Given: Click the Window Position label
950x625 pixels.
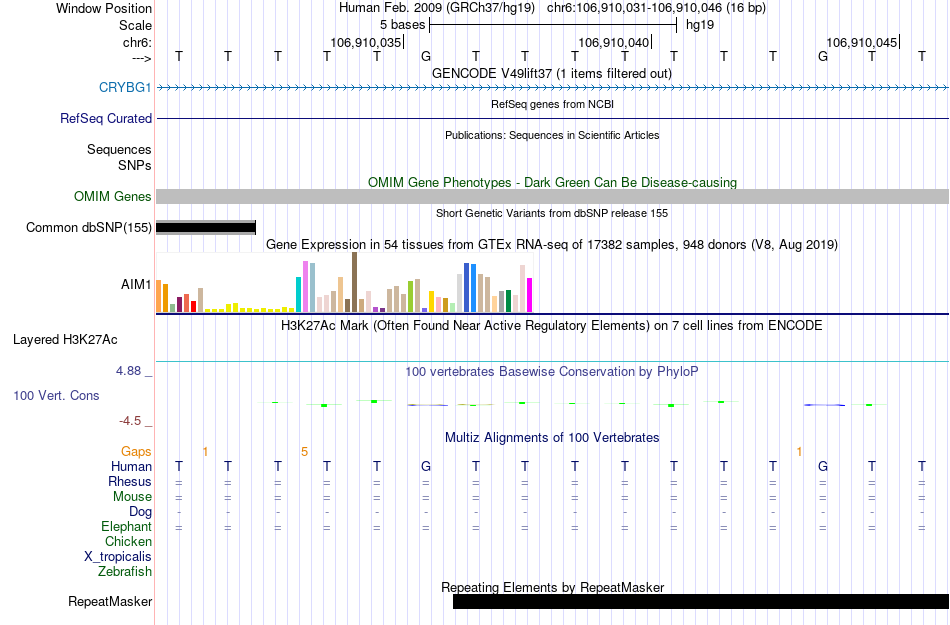Looking at the screenshot, I should pos(104,8).
